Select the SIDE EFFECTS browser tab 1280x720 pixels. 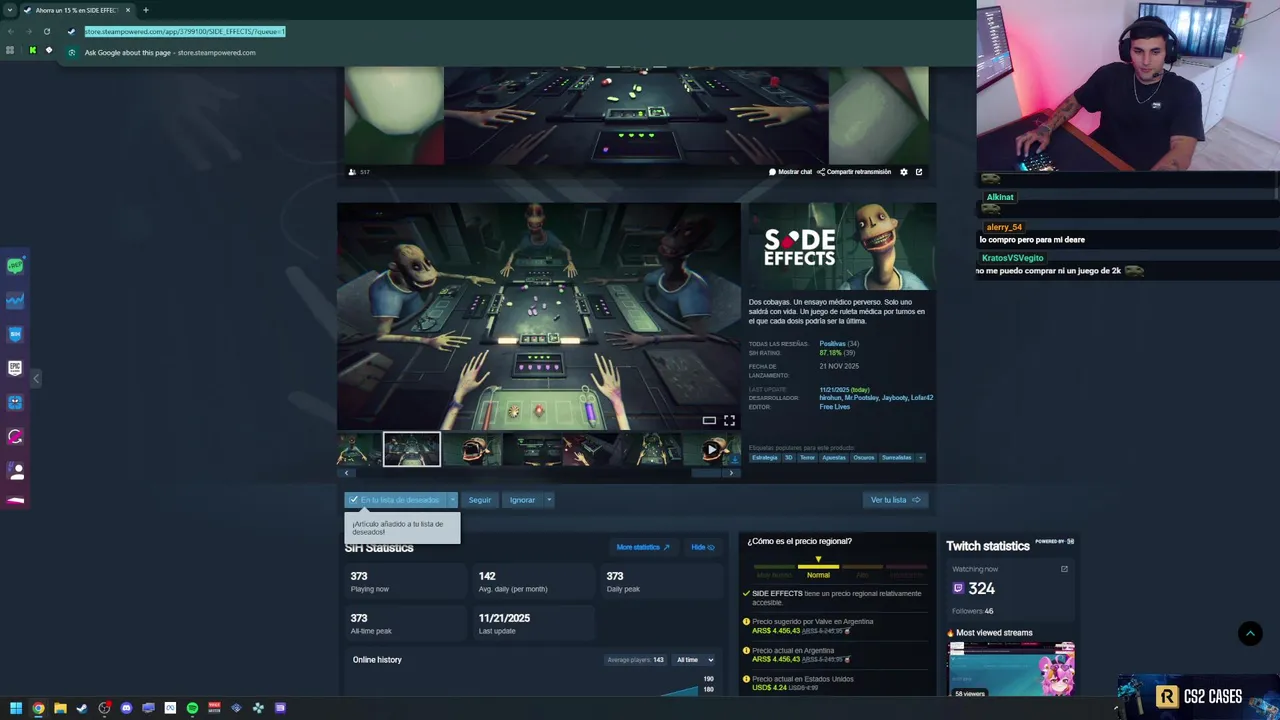77,10
